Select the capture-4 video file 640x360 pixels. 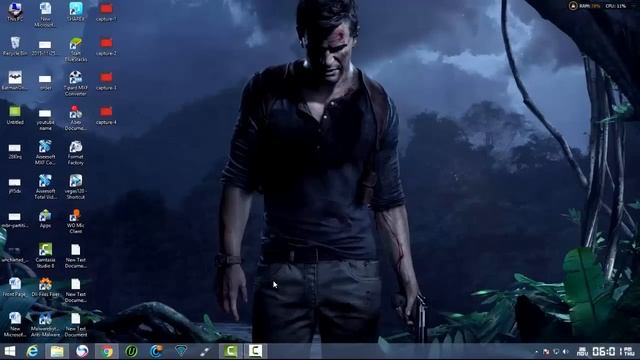106,115
